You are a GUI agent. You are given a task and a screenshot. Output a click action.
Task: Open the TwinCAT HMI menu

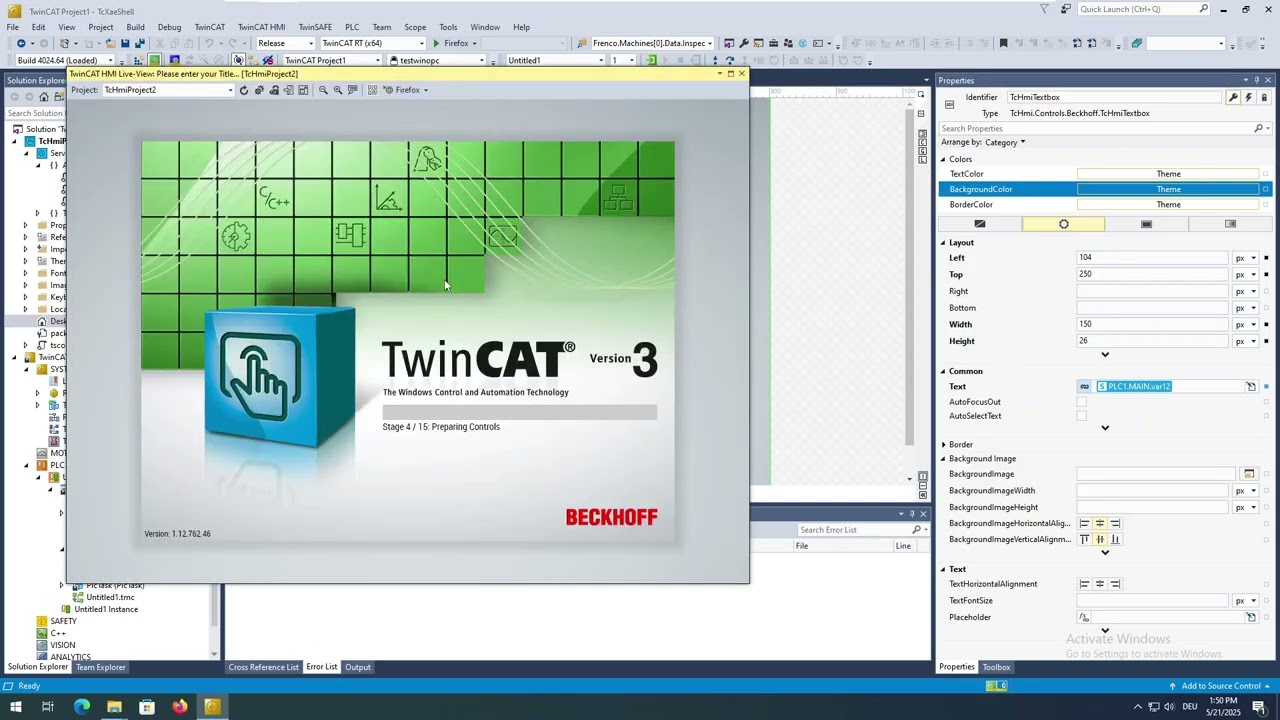click(x=261, y=27)
